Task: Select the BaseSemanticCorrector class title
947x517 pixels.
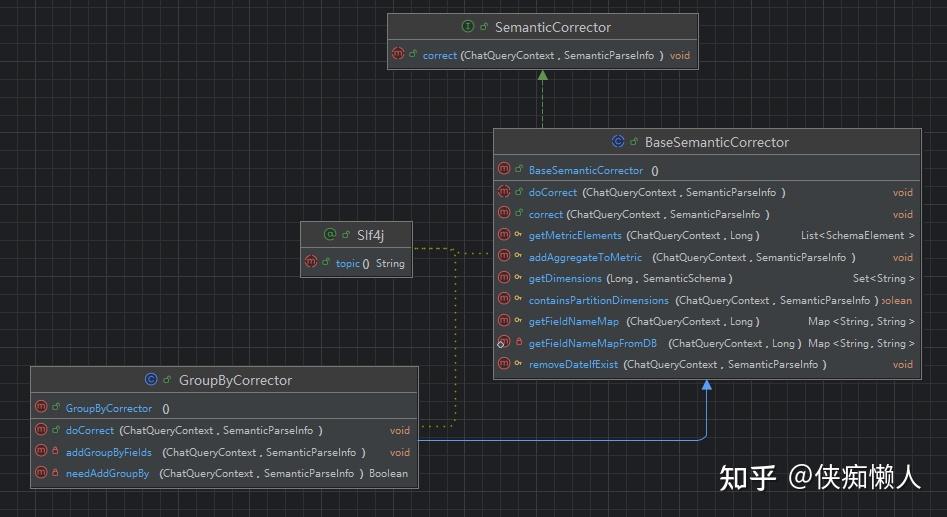Action: [717, 143]
